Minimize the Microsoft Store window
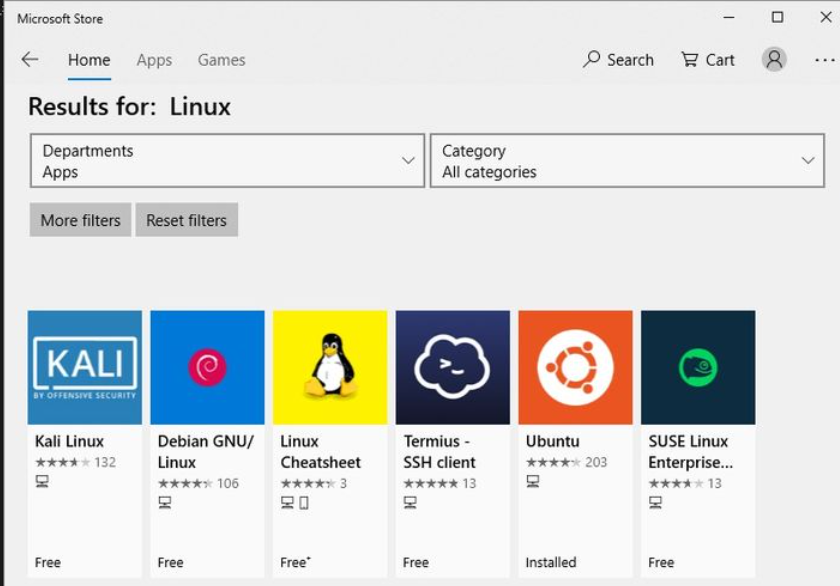The width and height of the screenshot is (840, 586). click(x=729, y=17)
